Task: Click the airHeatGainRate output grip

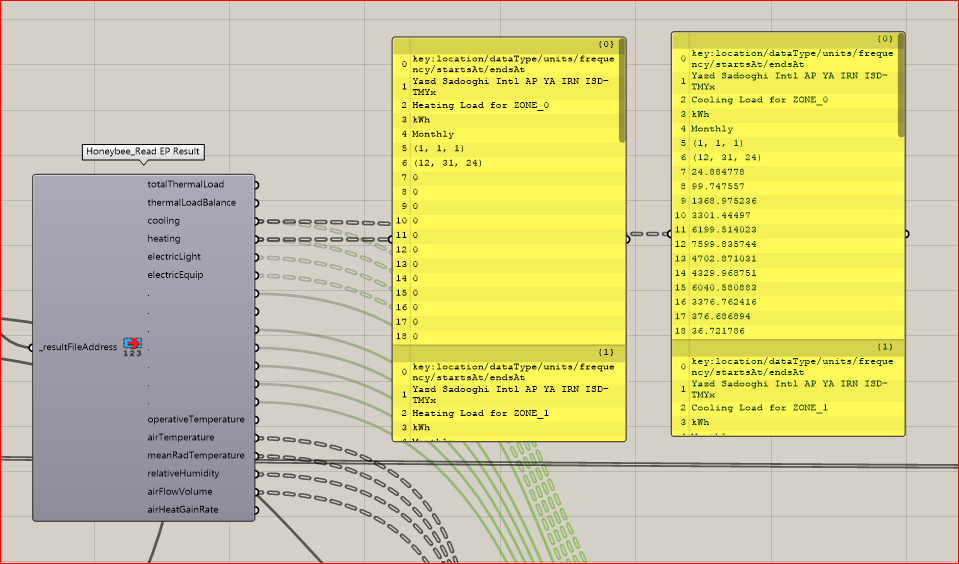Action: click(256, 510)
